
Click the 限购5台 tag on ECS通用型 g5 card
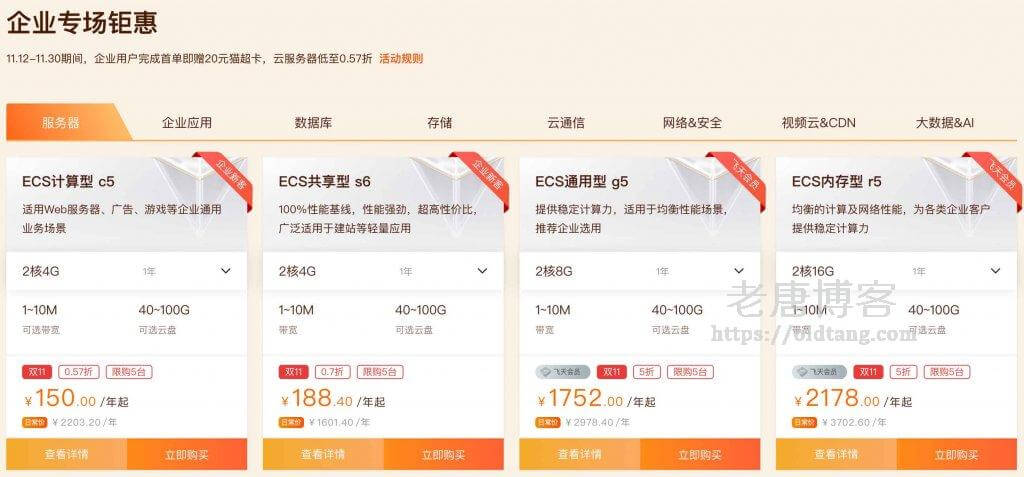click(690, 372)
